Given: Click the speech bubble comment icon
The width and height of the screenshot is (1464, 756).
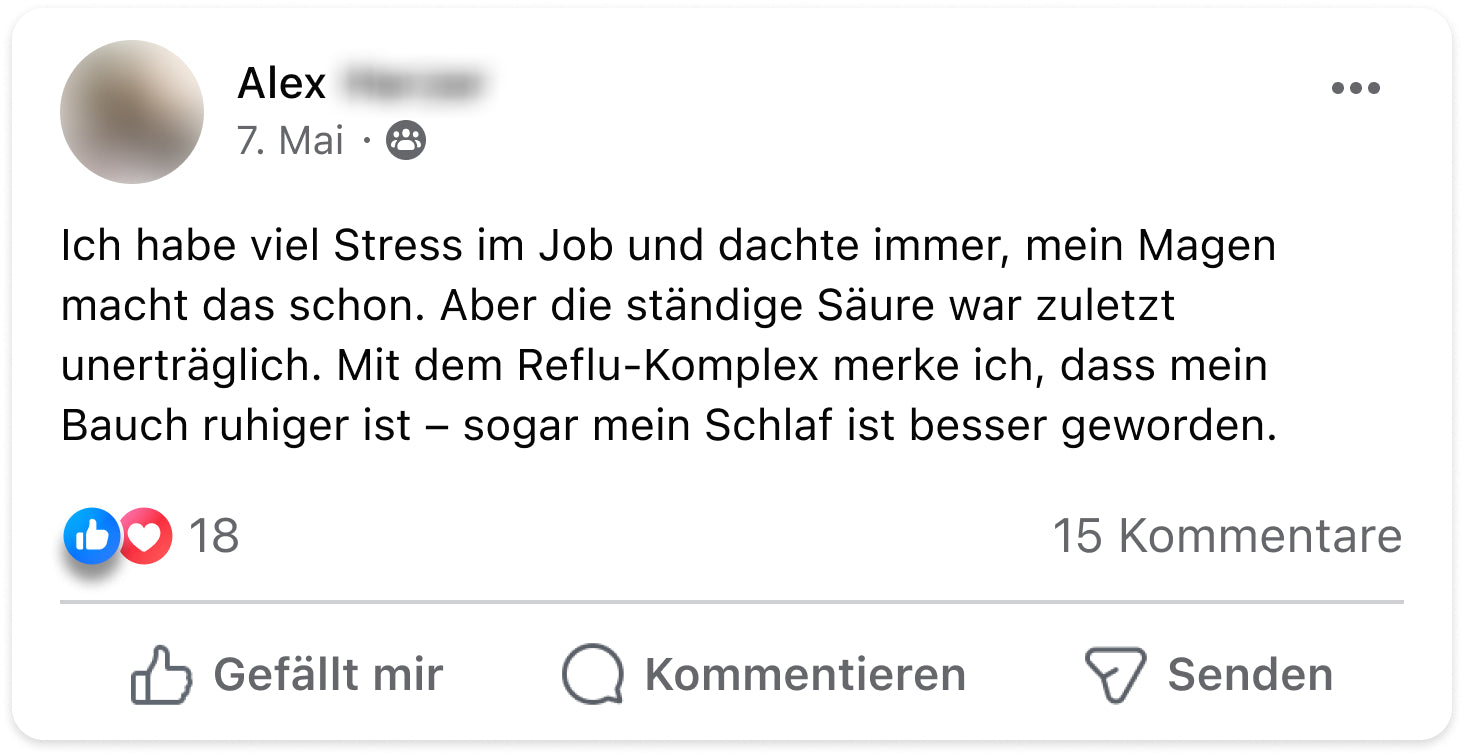Looking at the screenshot, I should pyautogui.click(x=592, y=674).
